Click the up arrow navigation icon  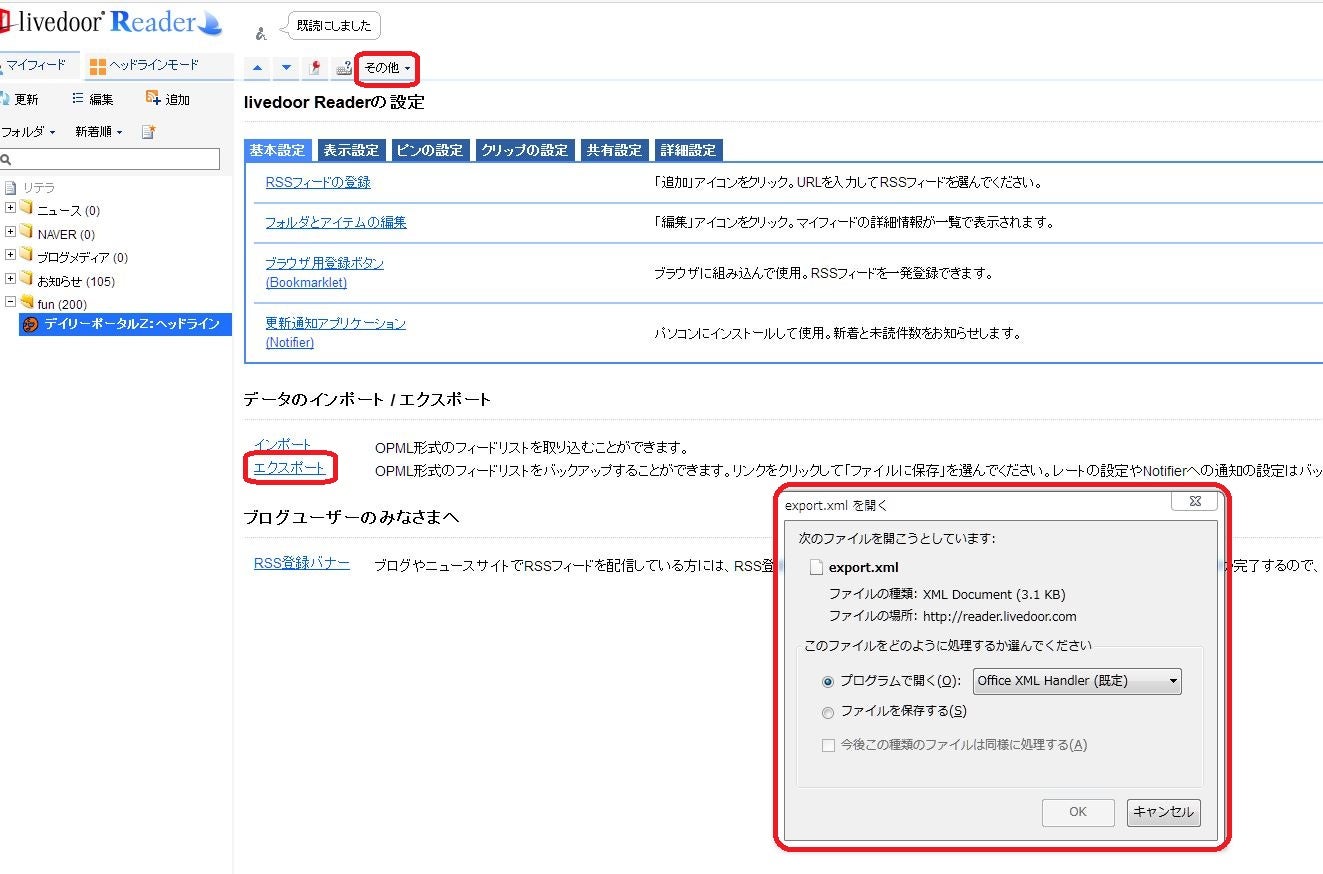click(258, 68)
